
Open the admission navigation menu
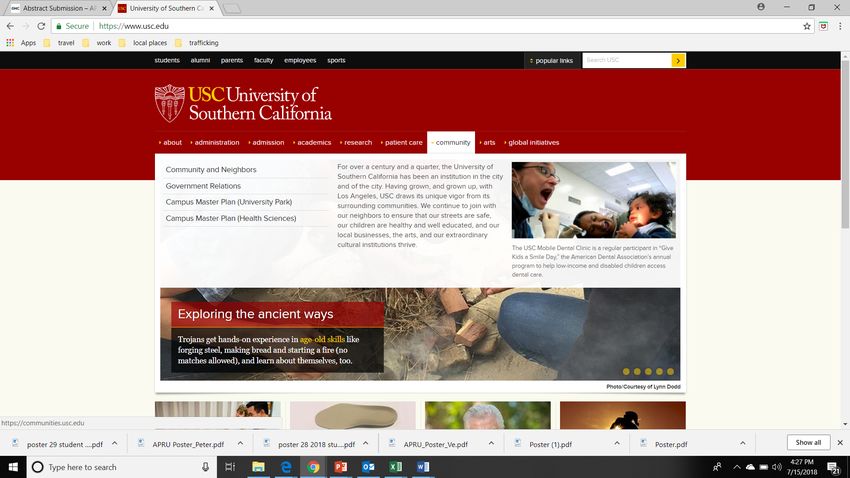click(x=266, y=143)
